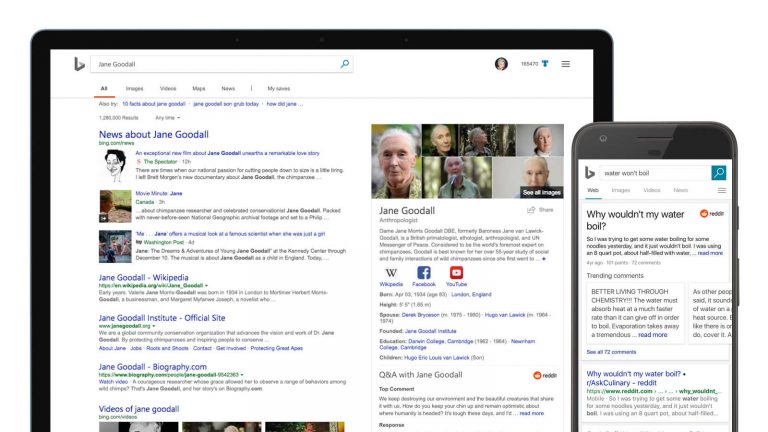
Task: Open the YouTube icon in knowledge panel
Action: click(x=457, y=273)
